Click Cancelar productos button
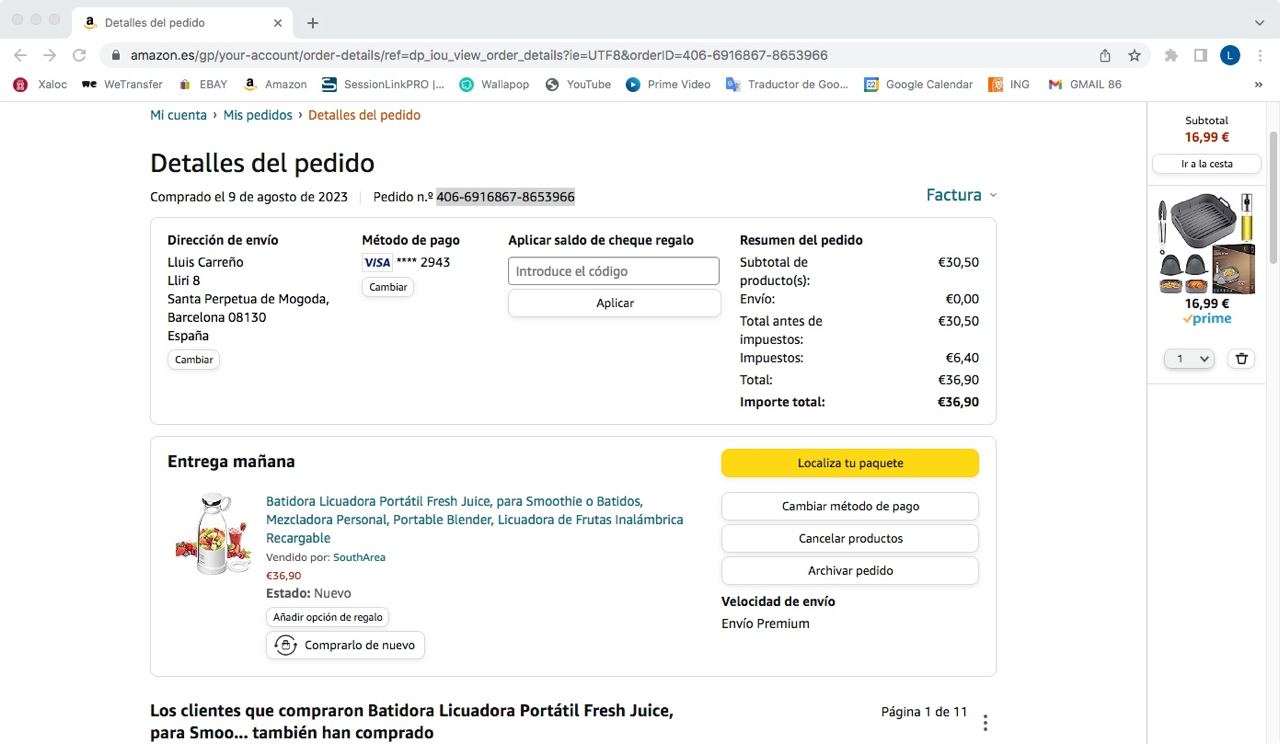 coord(850,538)
